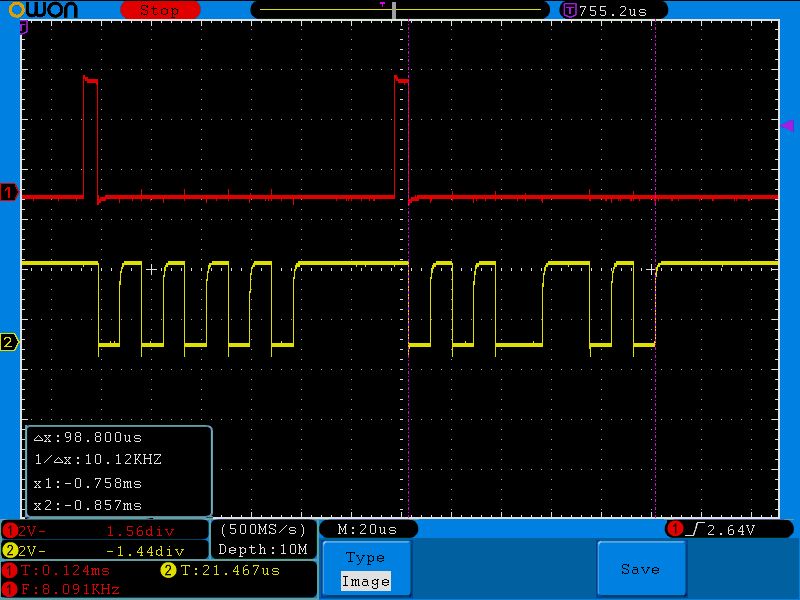Click inside the cursor measurement box
The image size is (800, 600).
pos(120,470)
